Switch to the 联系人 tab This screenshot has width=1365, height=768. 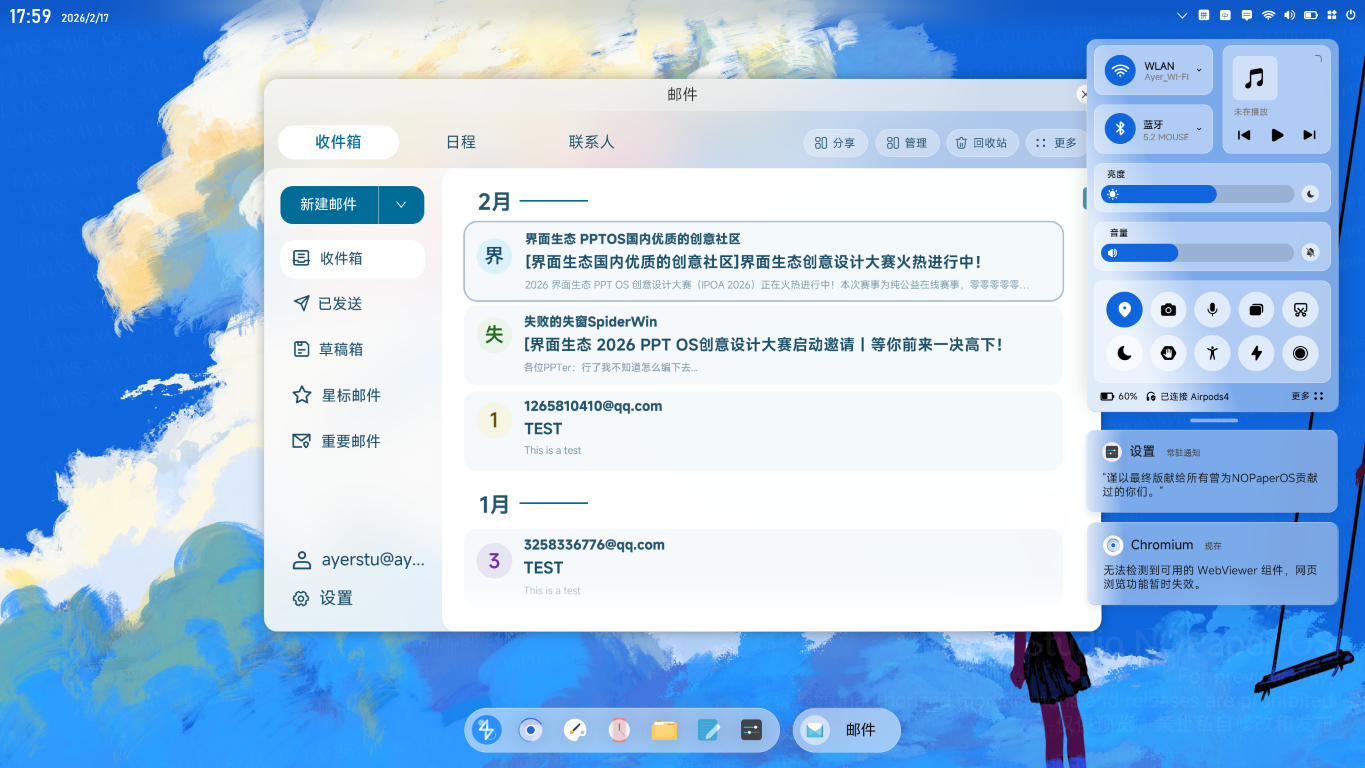(591, 142)
